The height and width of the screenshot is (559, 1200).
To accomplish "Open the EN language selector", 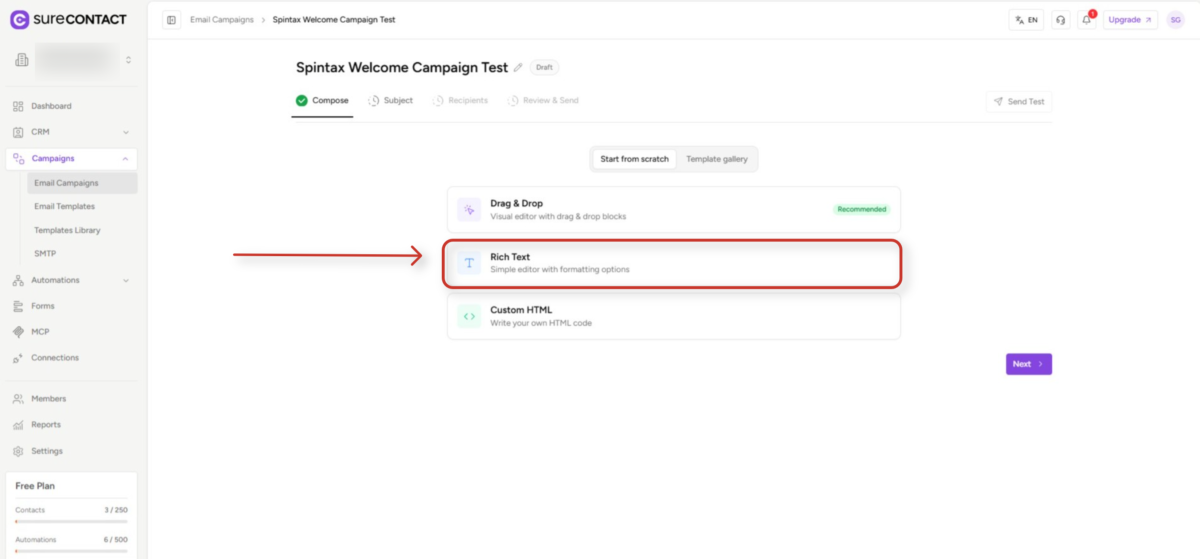I will pyautogui.click(x=1026, y=20).
